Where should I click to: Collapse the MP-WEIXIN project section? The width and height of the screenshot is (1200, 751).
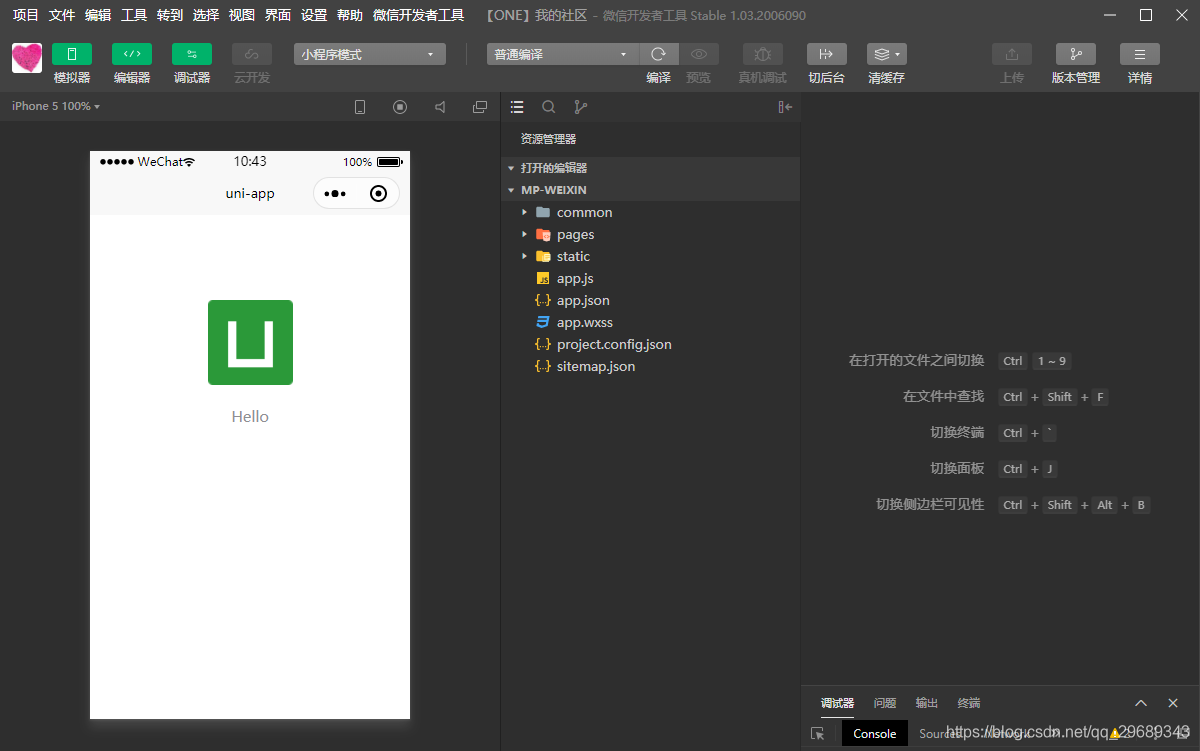[x=650, y=190]
